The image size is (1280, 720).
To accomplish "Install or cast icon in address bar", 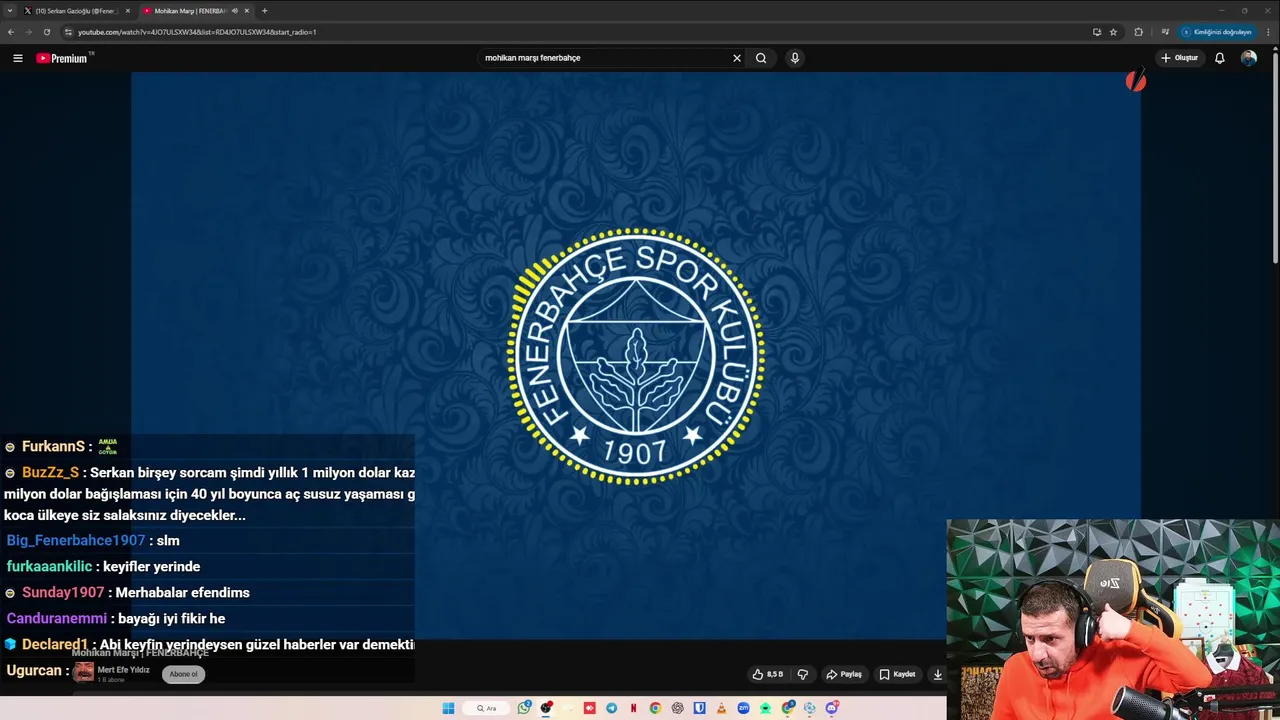I will [x=1097, y=32].
